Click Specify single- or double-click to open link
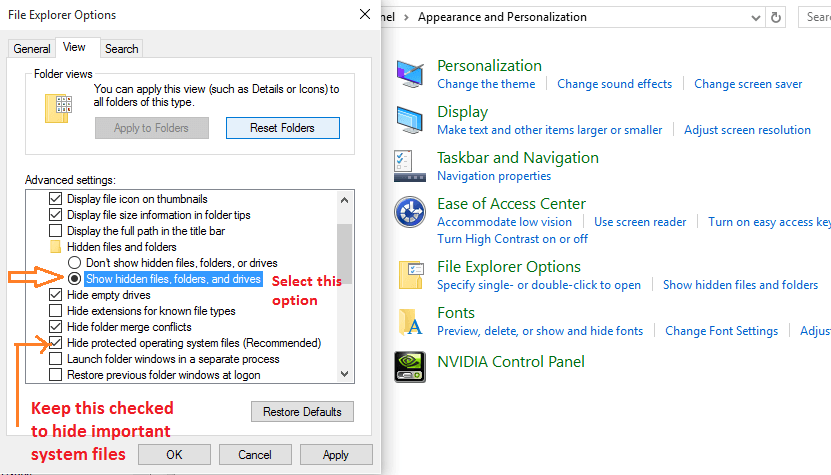The width and height of the screenshot is (831, 475). coord(539,285)
